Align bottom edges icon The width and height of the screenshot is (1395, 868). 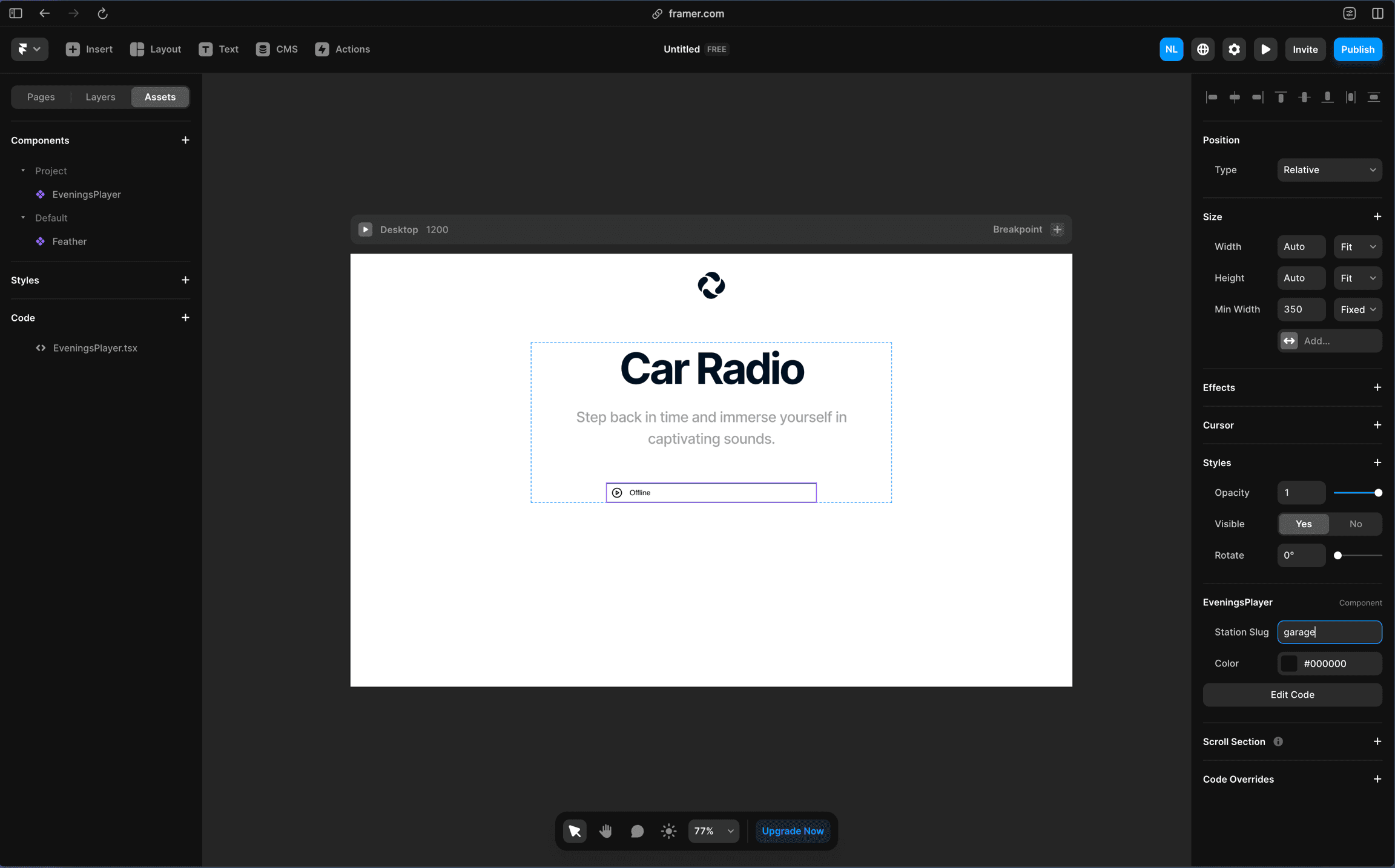click(1327, 97)
